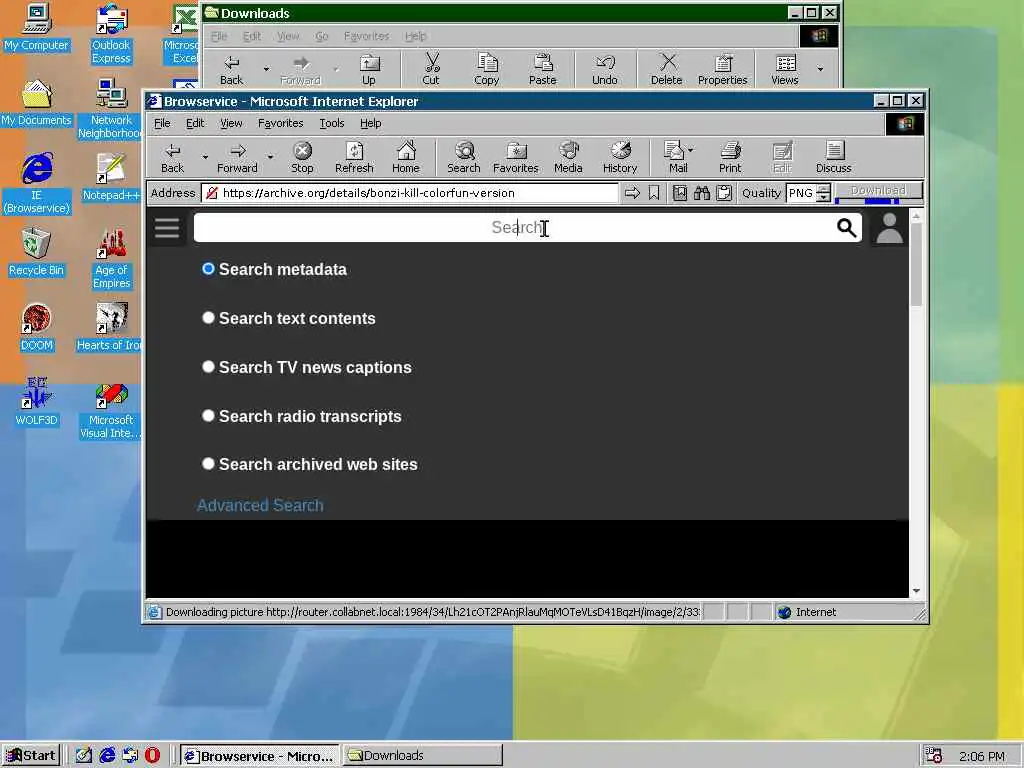Screen dimensions: 1024x768
Task: Open the History pane in IE toolbar
Action: click(x=620, y=157)
